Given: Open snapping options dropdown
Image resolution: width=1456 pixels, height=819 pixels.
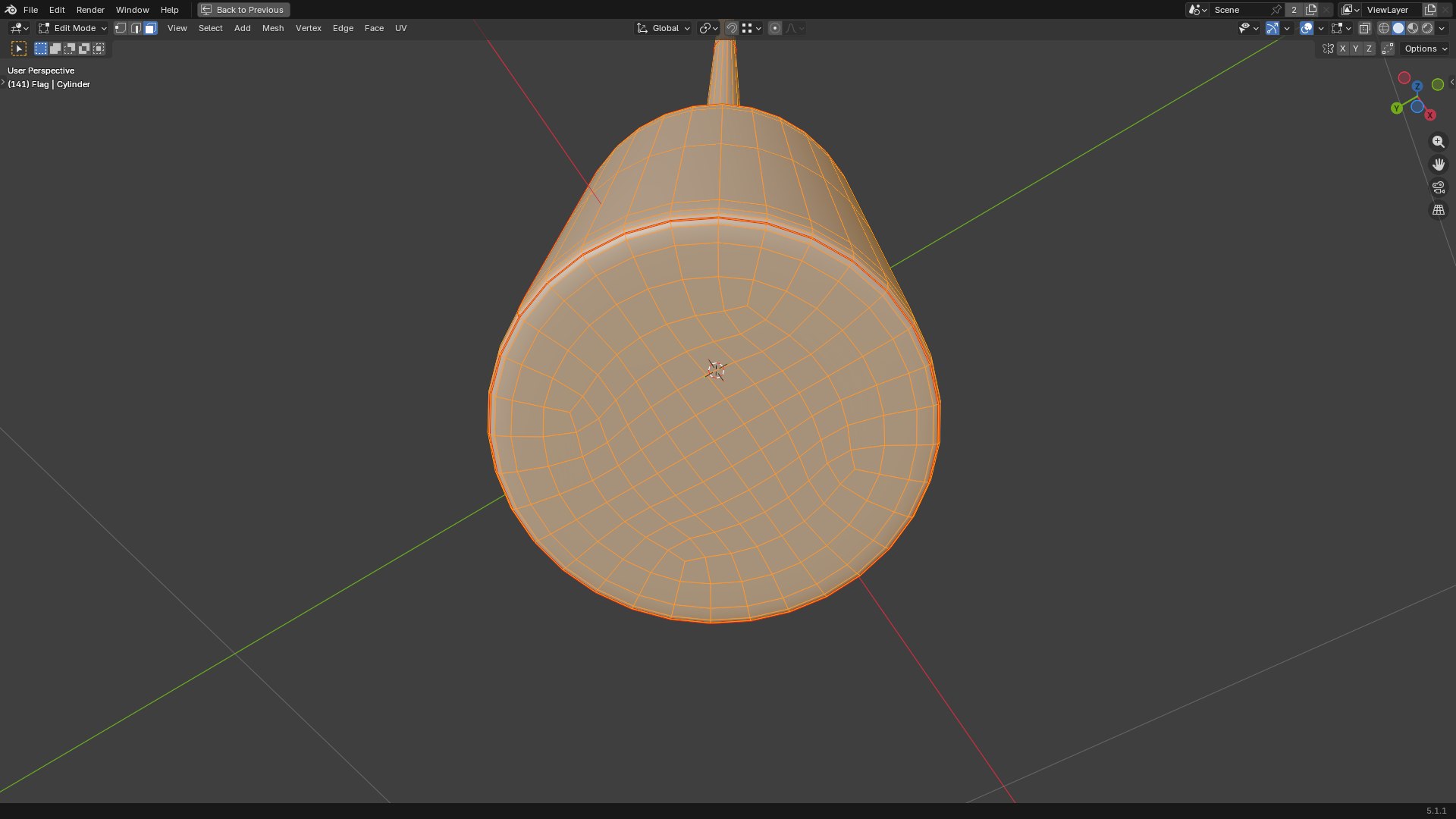Looking at the screenshot, I should [752, 28].
